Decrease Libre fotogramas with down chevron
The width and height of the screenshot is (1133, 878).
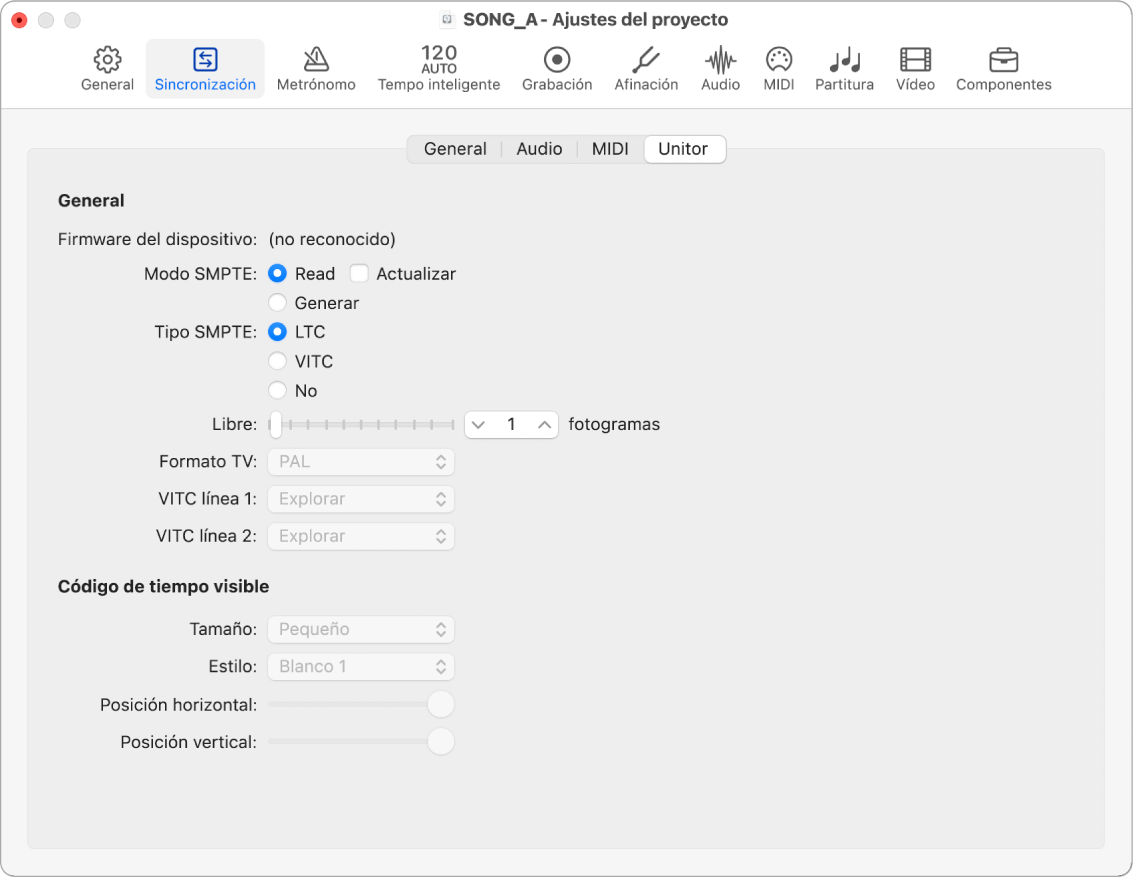478,425
